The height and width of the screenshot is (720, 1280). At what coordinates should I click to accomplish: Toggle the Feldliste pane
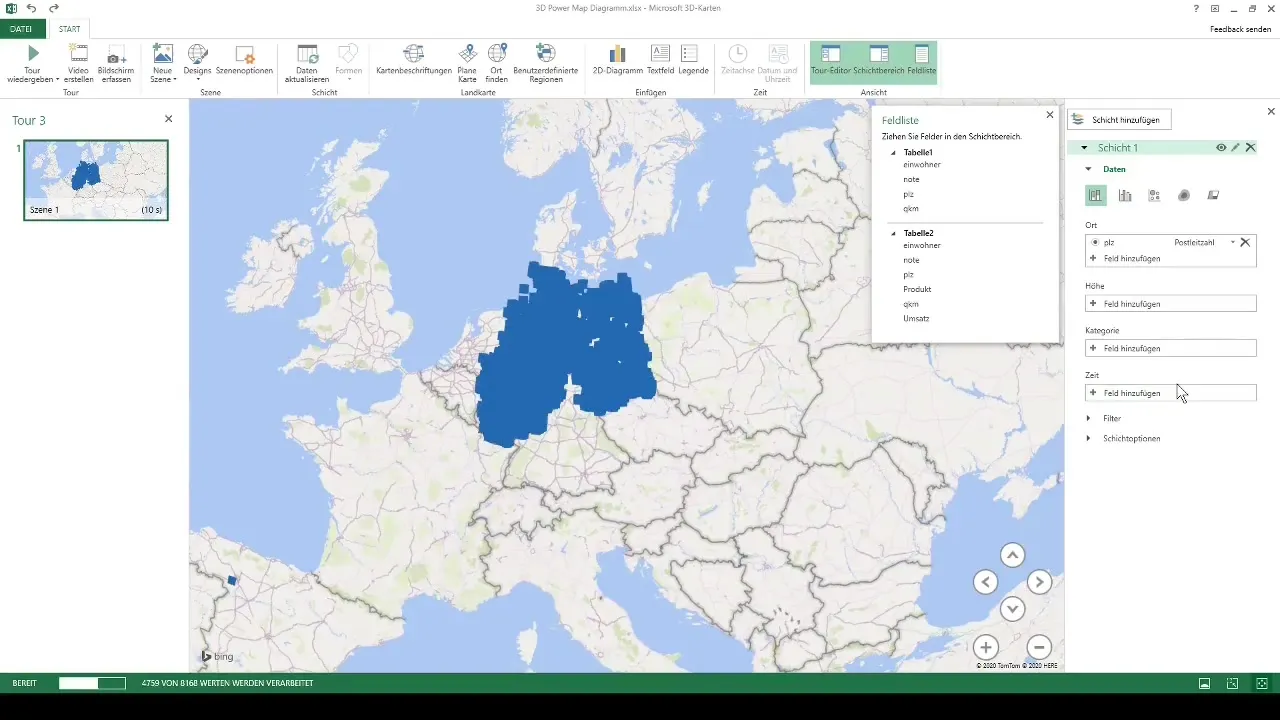click(921, 60)
